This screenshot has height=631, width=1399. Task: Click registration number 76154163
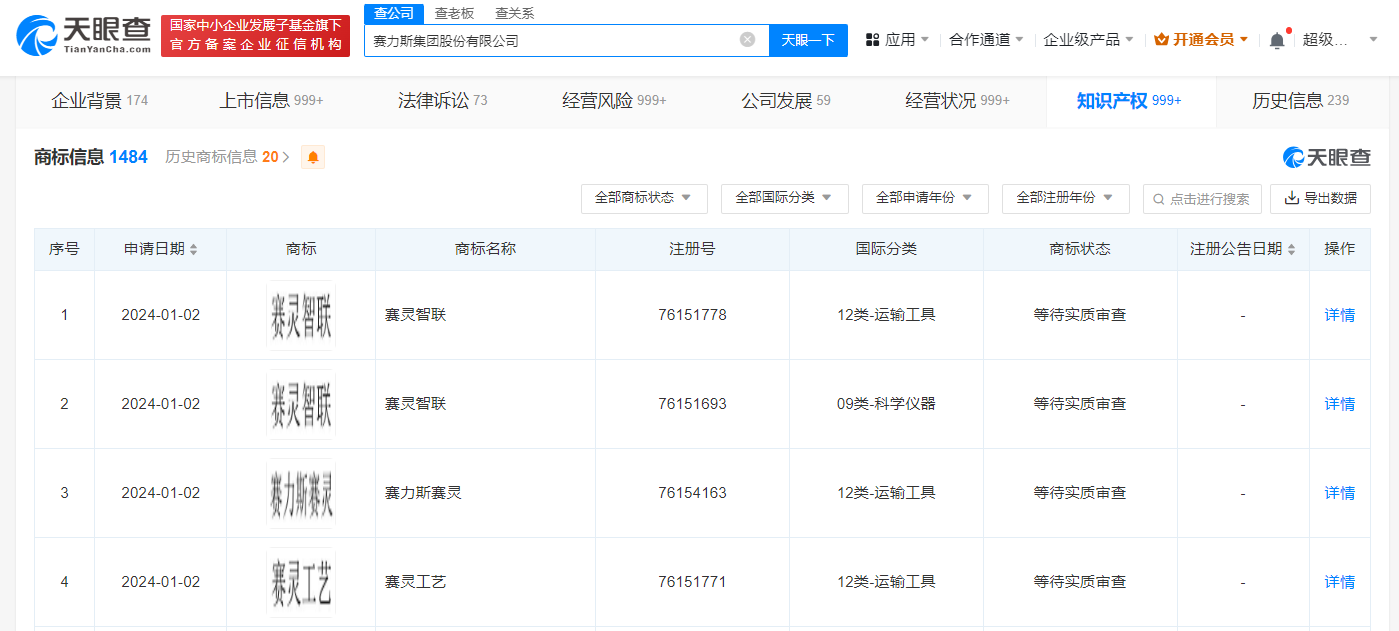pos(692,493)
